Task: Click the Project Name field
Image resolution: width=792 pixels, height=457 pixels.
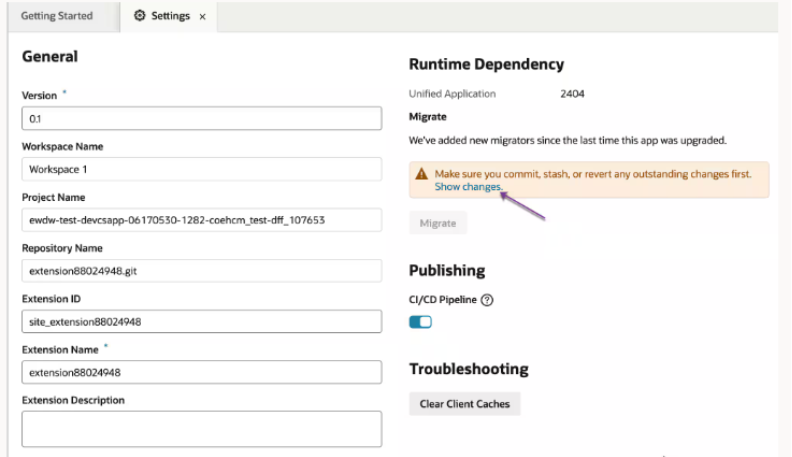Action: (x=202, y=220)
